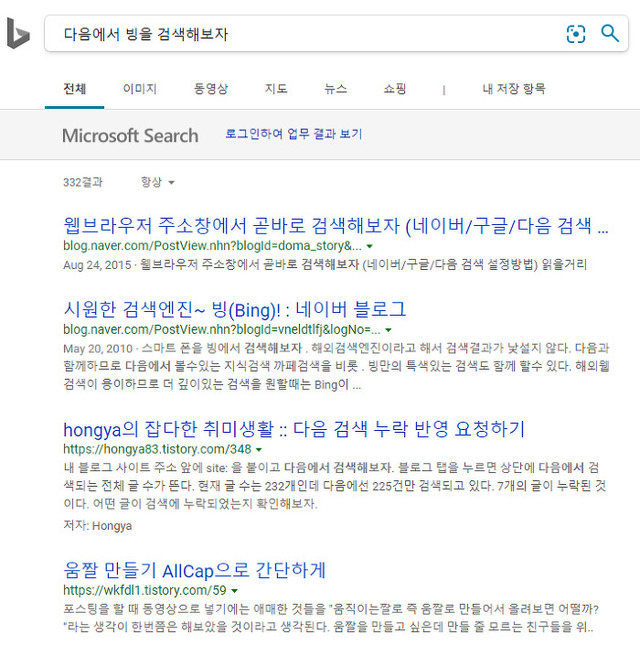640x645 pixels.
Task: Click the magnifying glass search icon
Action: click(x=610, y=34)
